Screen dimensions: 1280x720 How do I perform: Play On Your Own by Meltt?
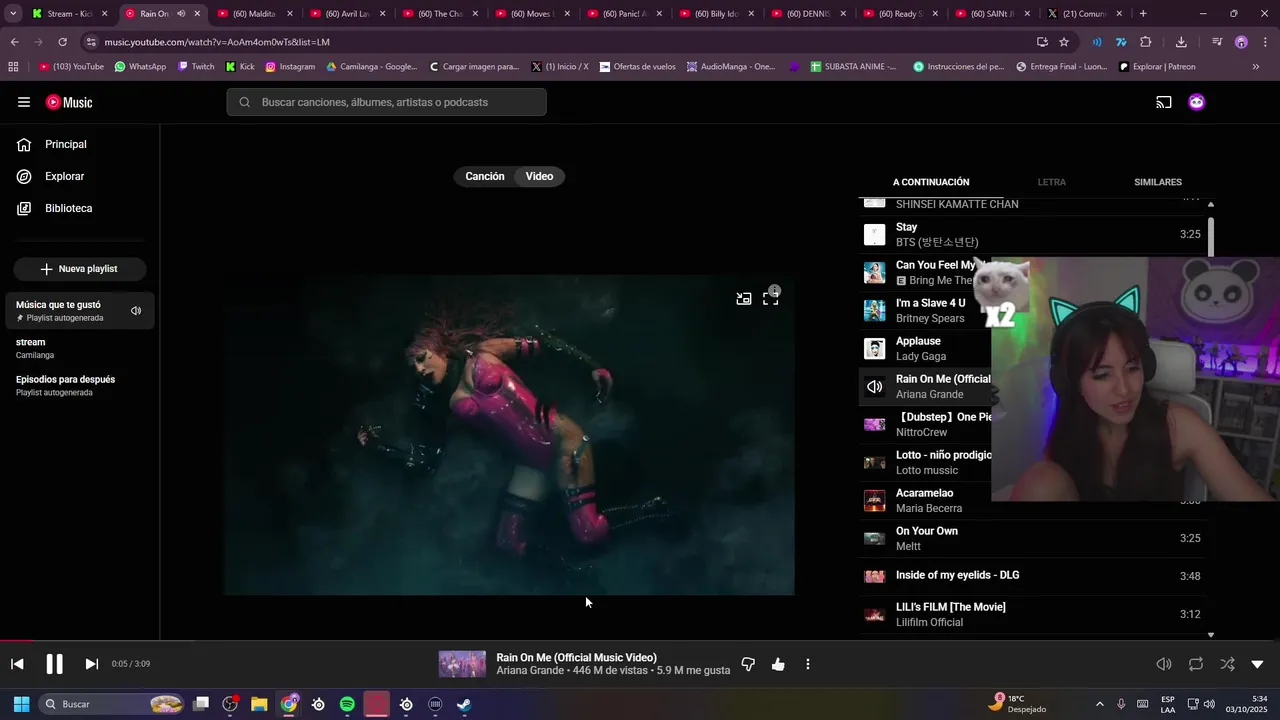coord(1033,538)
